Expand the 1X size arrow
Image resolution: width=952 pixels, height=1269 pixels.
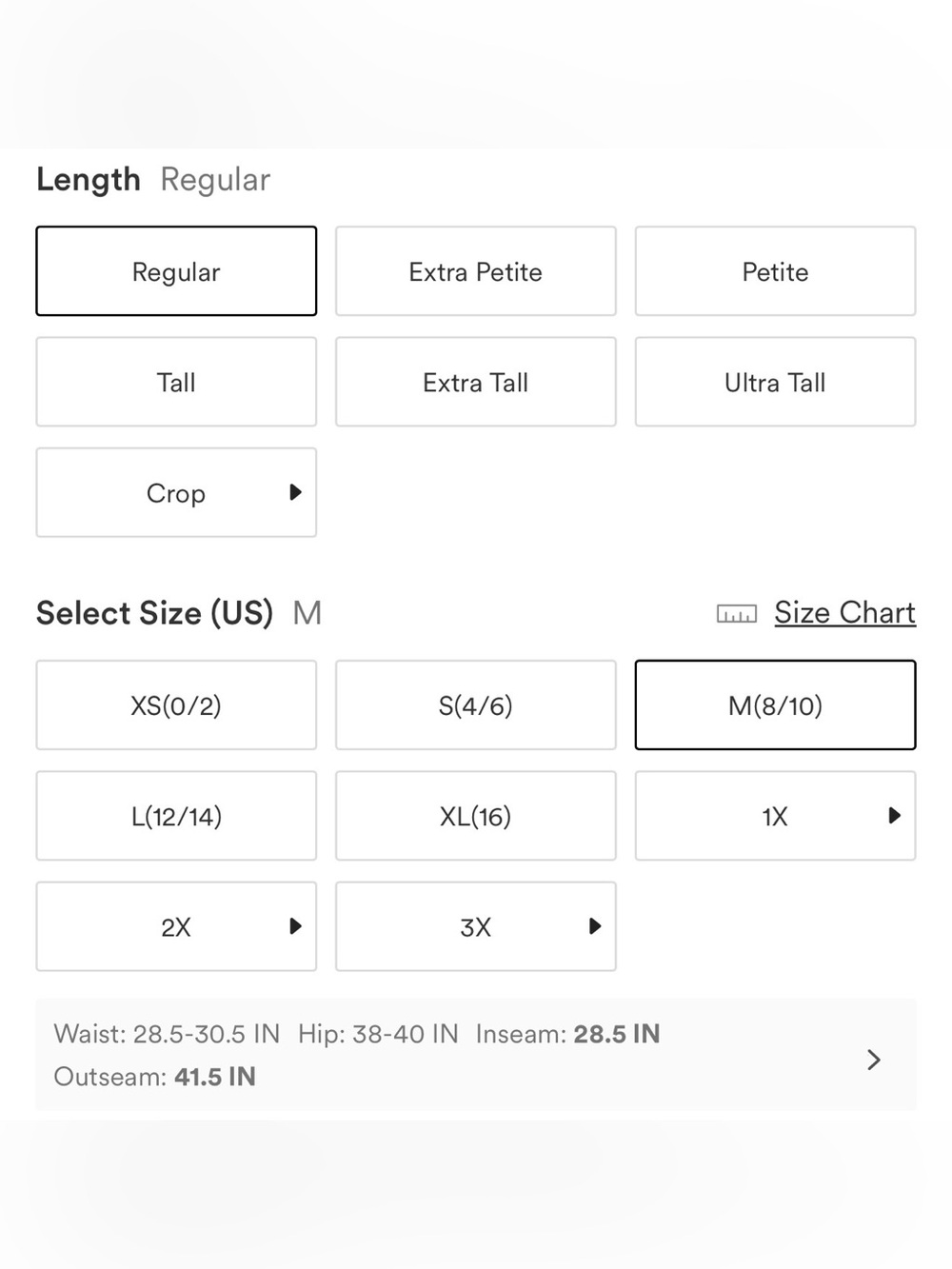pyautogui.click(x=894, y=816)
